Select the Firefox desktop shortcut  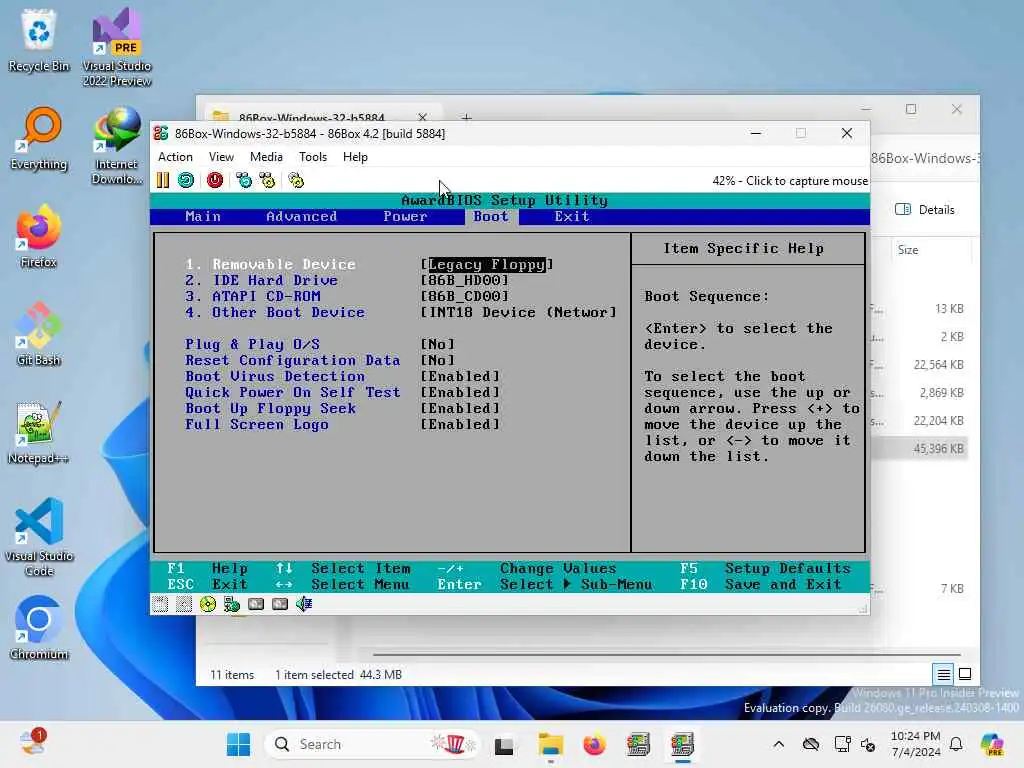pyautogui.click(x=39, y=236)
